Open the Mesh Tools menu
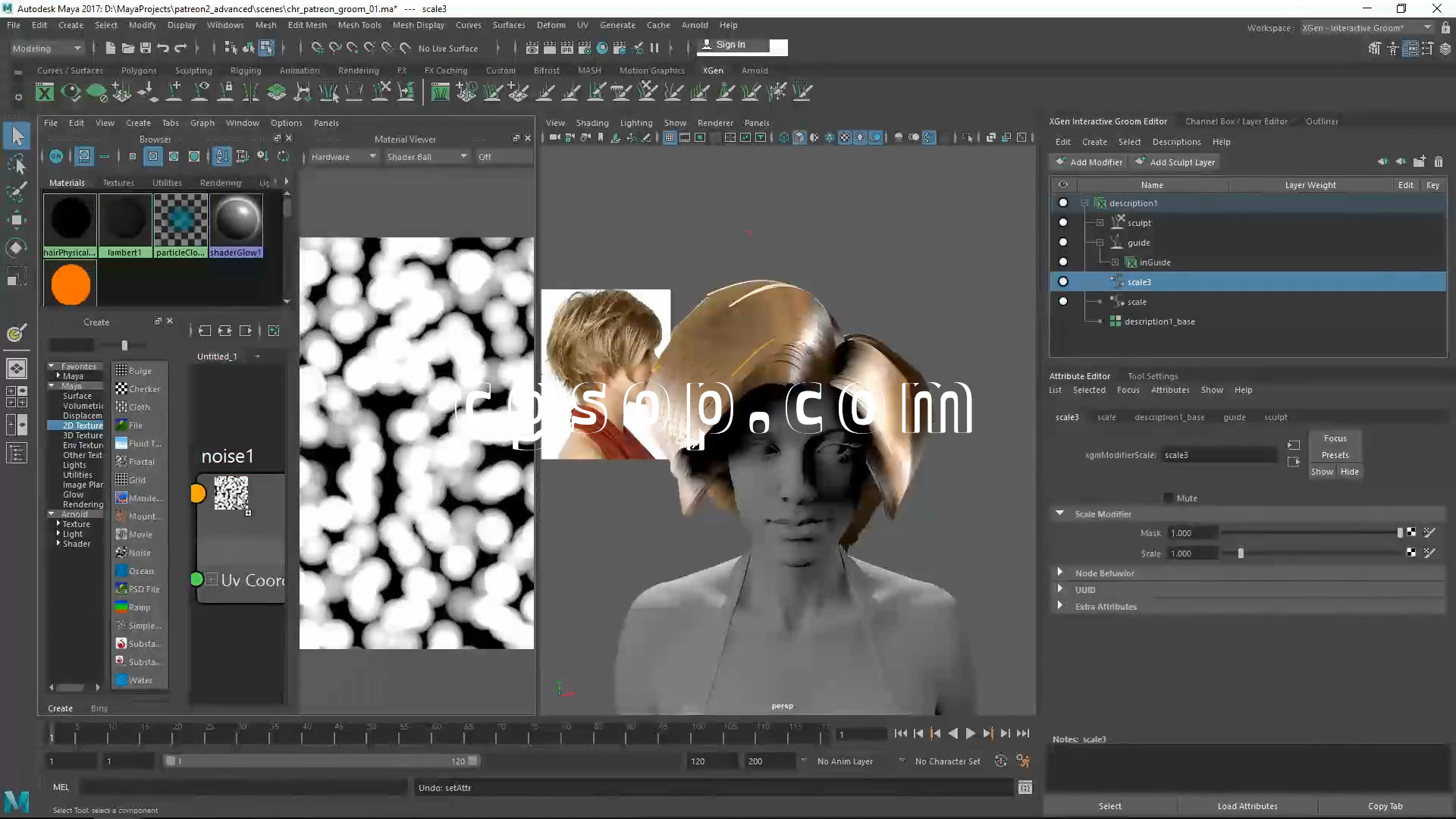The width and height of the screenshot is (1456, 819). (x=359, y=25)
